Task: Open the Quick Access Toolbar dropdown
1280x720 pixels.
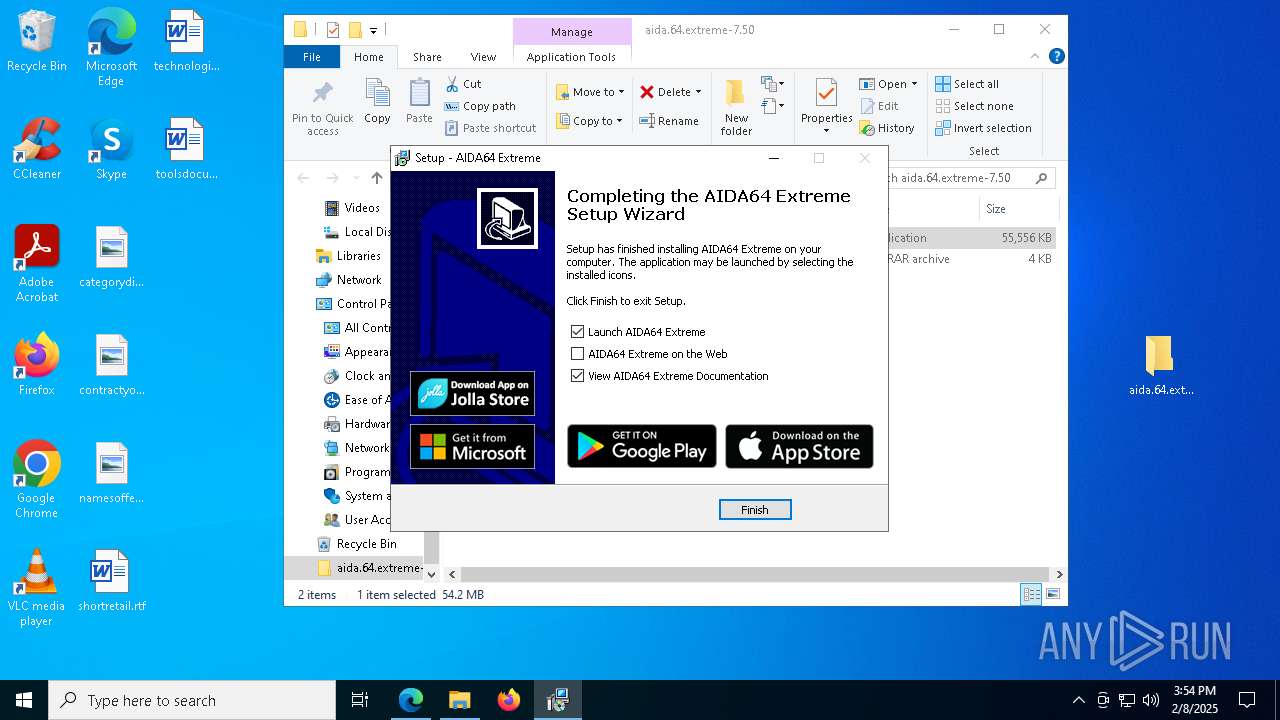Action: pyautogui.click(x=374, y=31)
